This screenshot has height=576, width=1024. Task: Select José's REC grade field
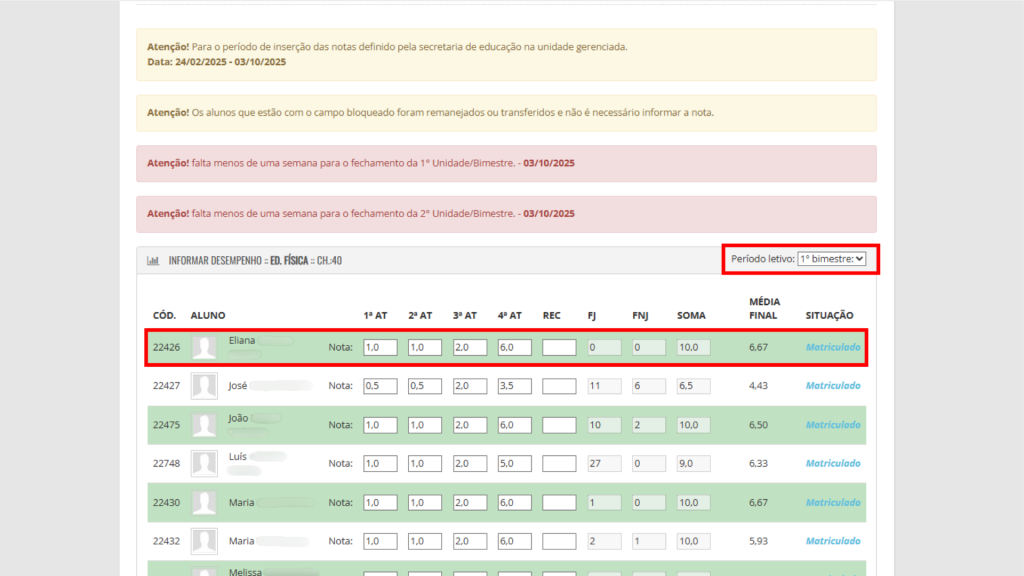(x=559, y=386)
